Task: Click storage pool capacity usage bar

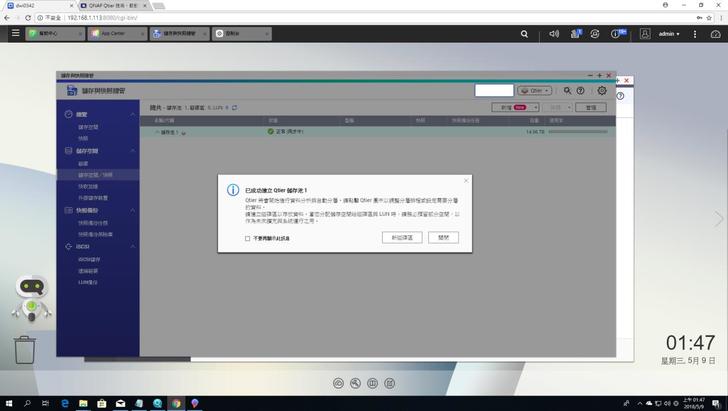Action: point(578,132)
